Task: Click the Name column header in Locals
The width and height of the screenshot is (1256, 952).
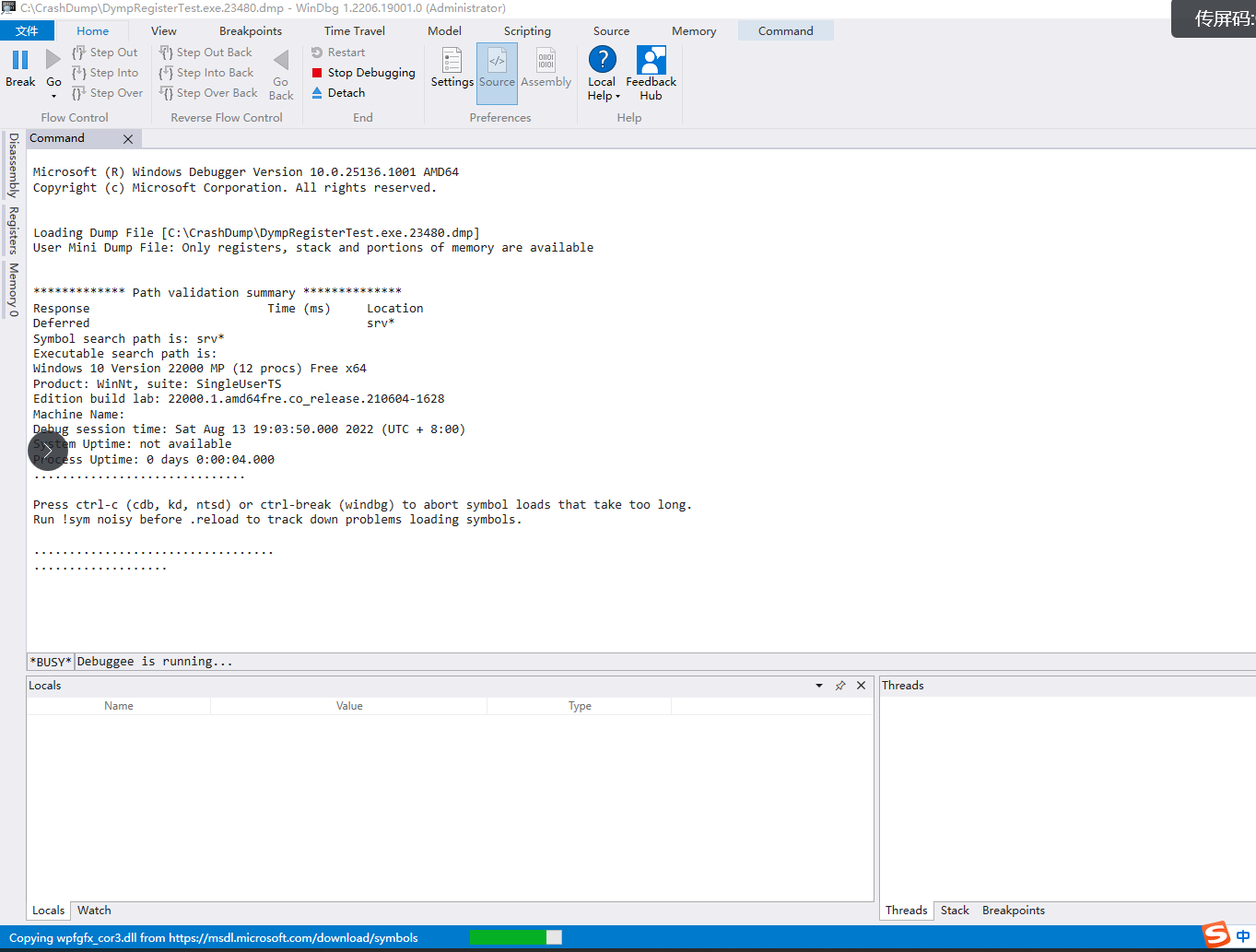Action: pos(119,706)
